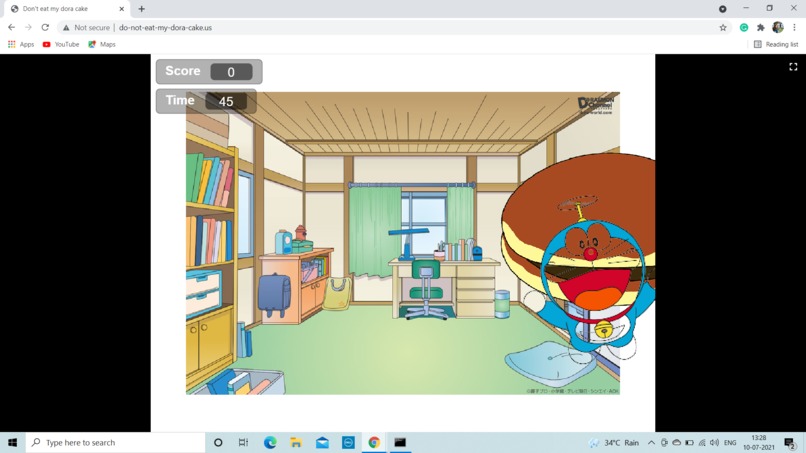
Task: Open Cortana circle icon on taskbar
Action: (x=218, y=442)
